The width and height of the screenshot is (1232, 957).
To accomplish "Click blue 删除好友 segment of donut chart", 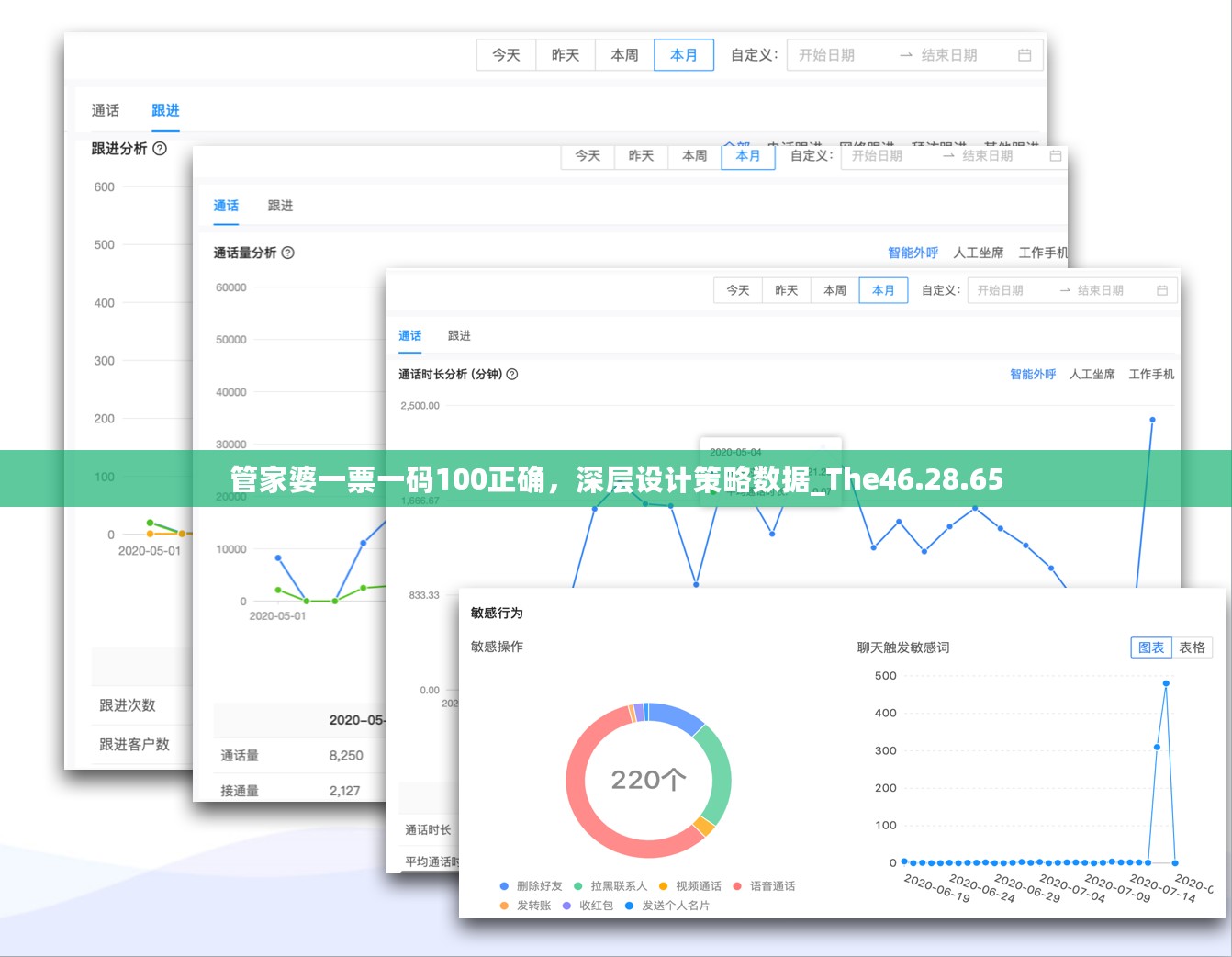I will coord(677,715).
